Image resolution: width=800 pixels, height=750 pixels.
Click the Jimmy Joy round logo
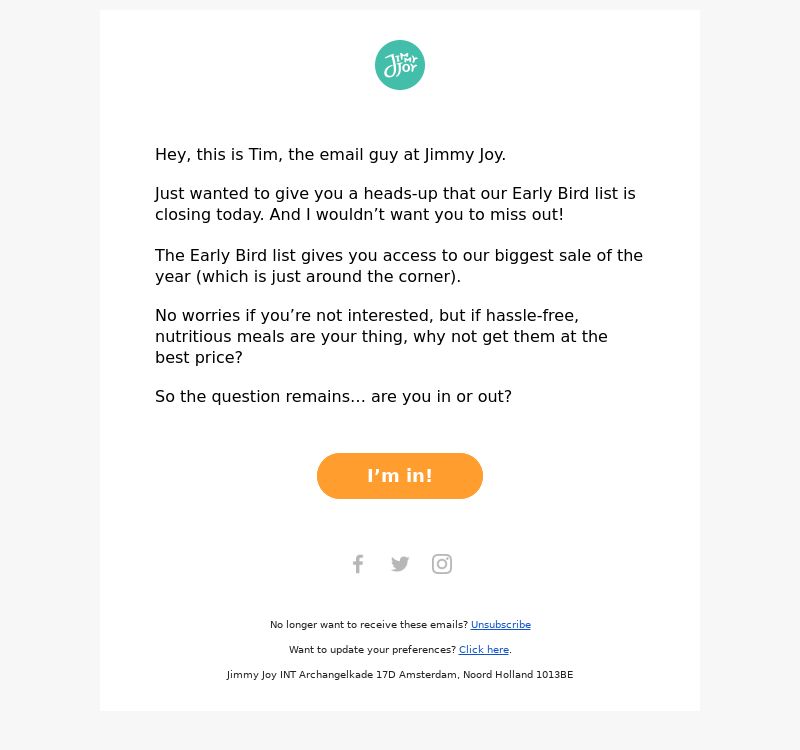point(399,65)
